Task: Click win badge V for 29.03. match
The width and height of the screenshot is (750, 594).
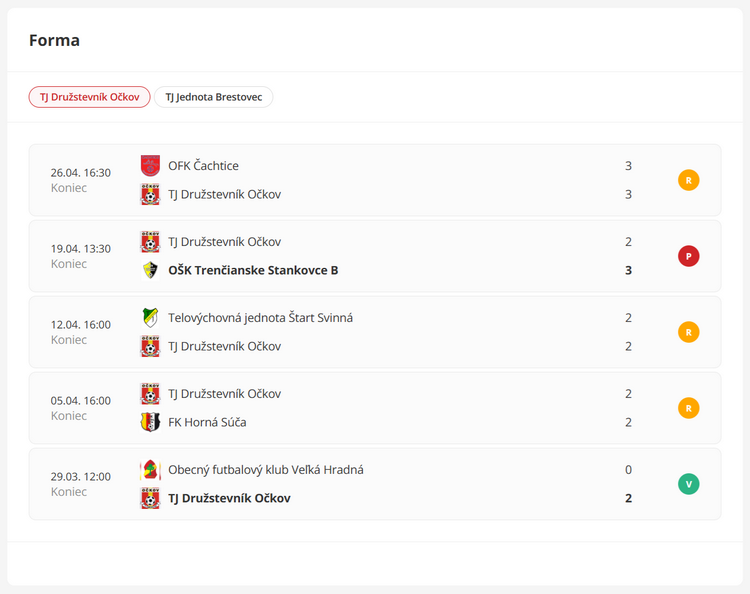Action: tap(689, 484)
